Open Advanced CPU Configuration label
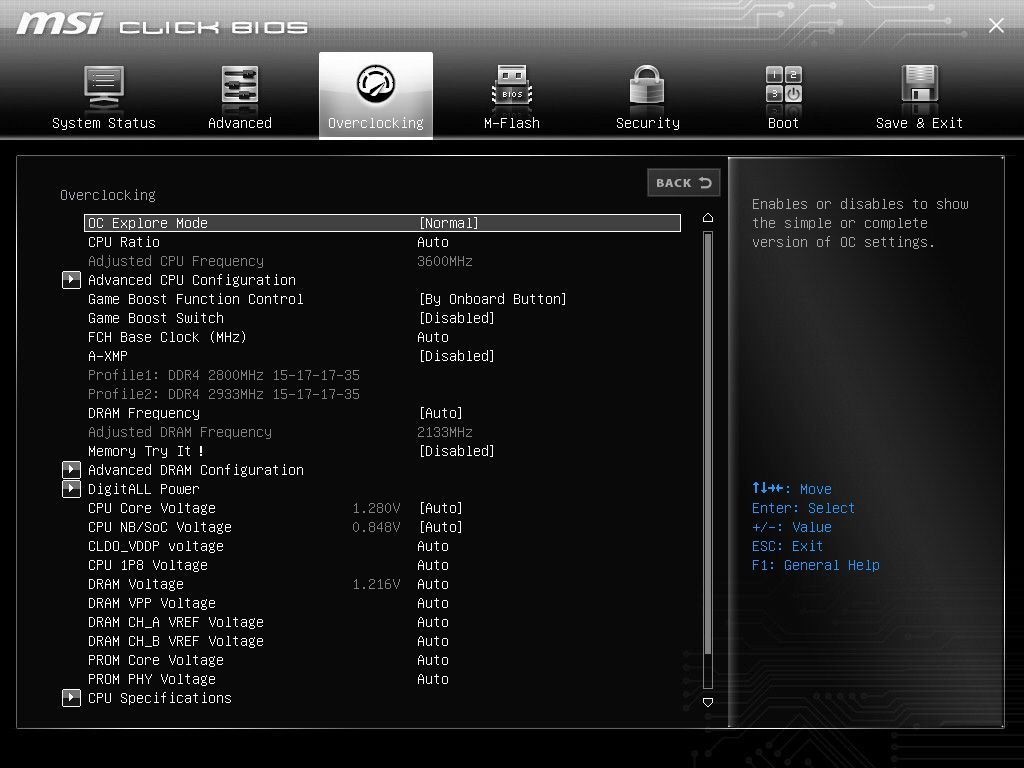 pos(192,280)
